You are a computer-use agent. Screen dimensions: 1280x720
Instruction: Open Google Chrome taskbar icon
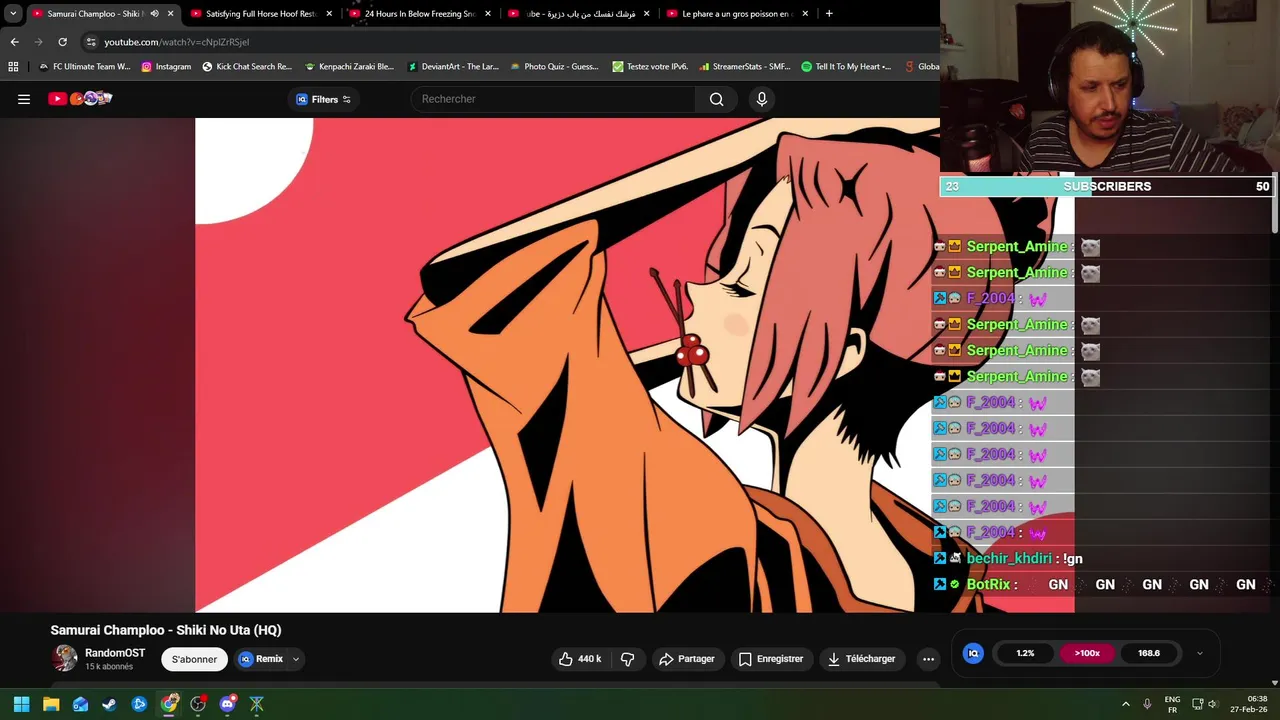pyautogui.click(x=169, y=704)
